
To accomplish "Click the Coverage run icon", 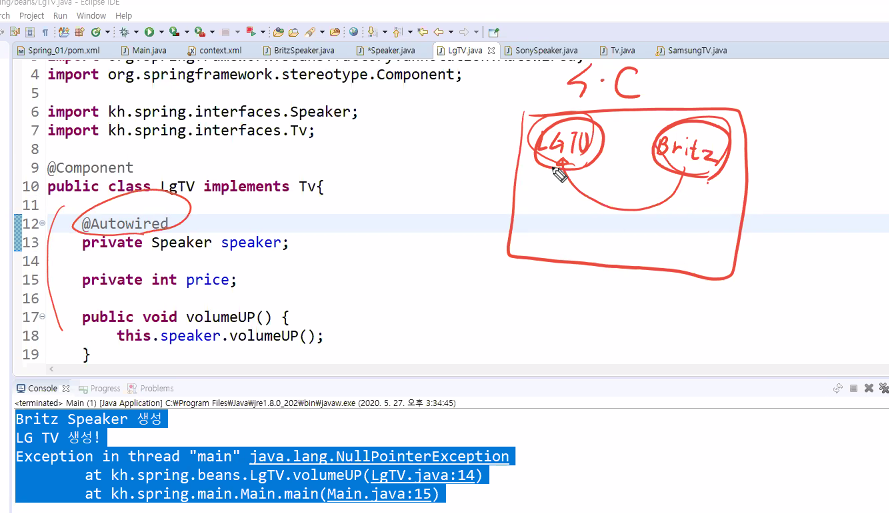I will 174,32.
